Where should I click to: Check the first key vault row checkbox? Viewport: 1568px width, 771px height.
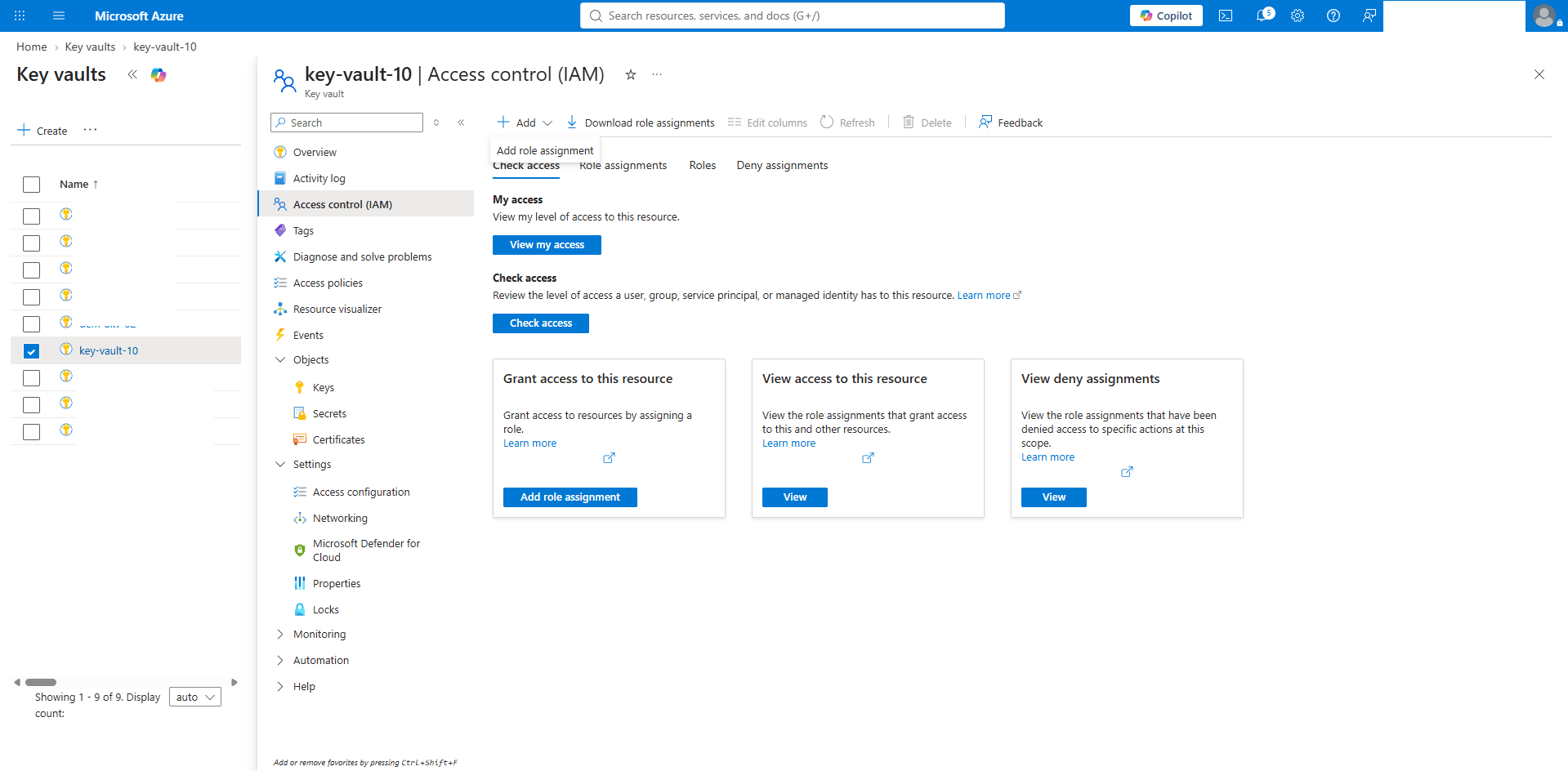(31, 216)
